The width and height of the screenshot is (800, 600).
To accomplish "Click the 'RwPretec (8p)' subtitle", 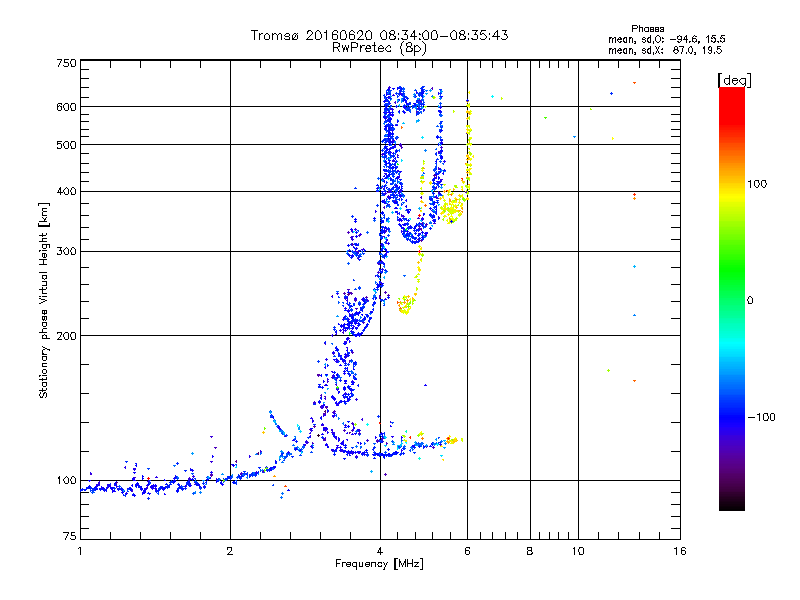I will pyautogui.click(x=379, y=48).
